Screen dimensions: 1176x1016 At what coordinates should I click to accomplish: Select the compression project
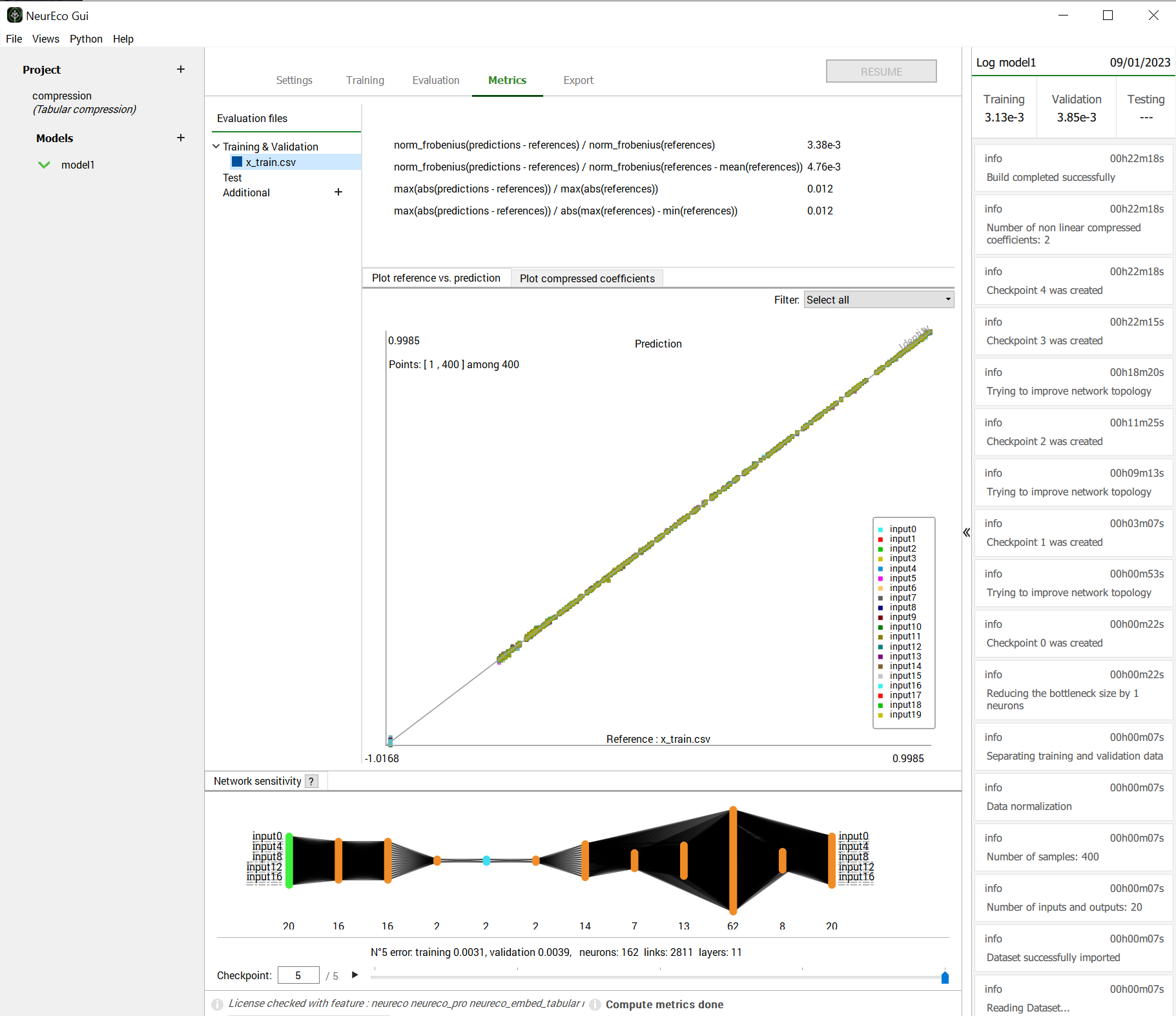(x=84, y=102)
